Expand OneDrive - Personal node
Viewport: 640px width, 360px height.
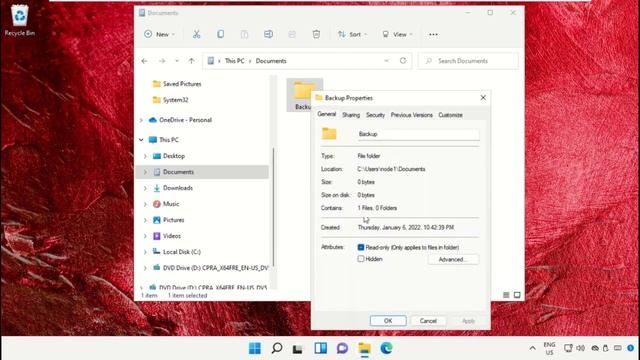coord(142,120)
